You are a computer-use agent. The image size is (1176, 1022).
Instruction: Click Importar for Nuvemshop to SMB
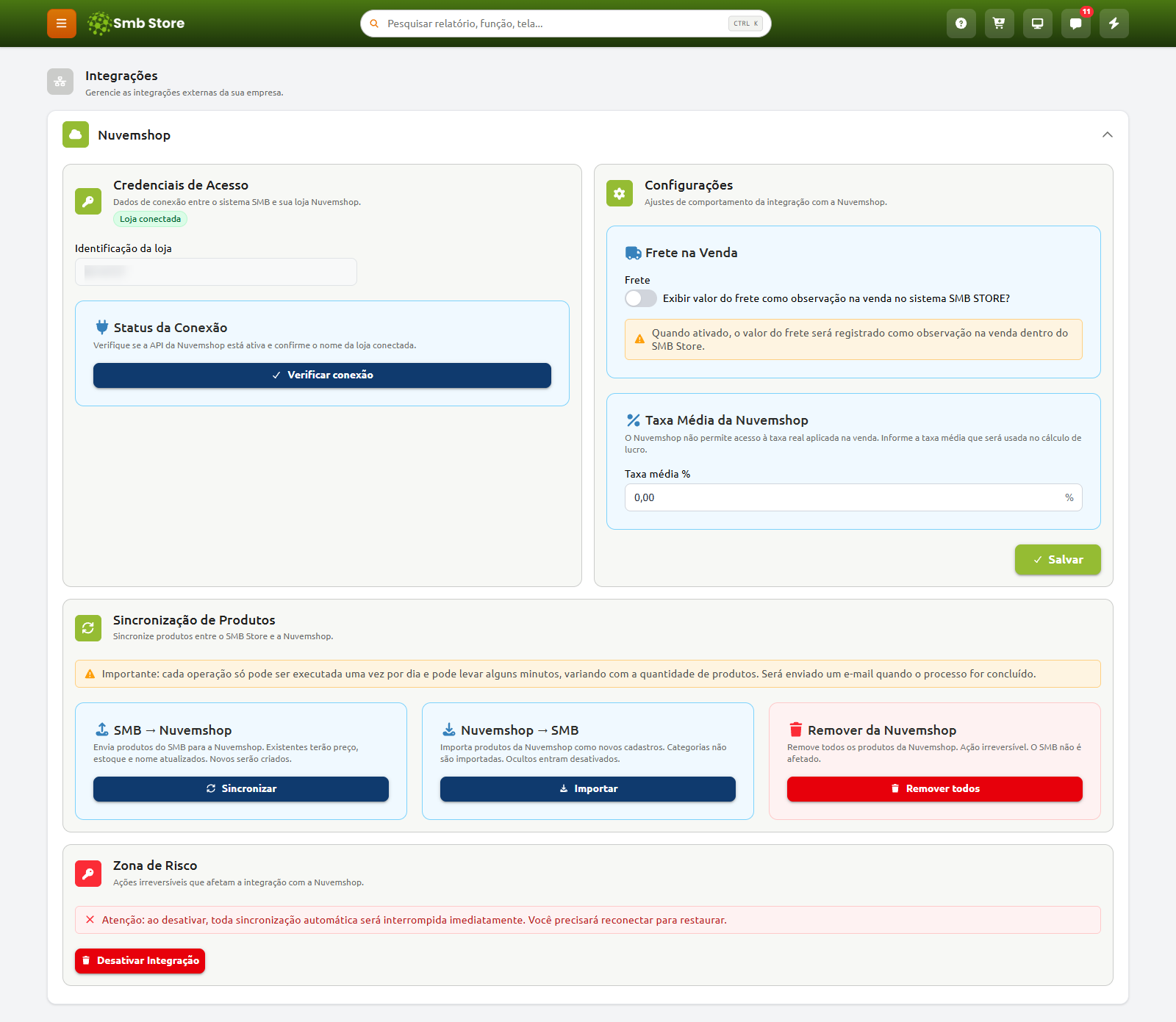pos(588,788)
